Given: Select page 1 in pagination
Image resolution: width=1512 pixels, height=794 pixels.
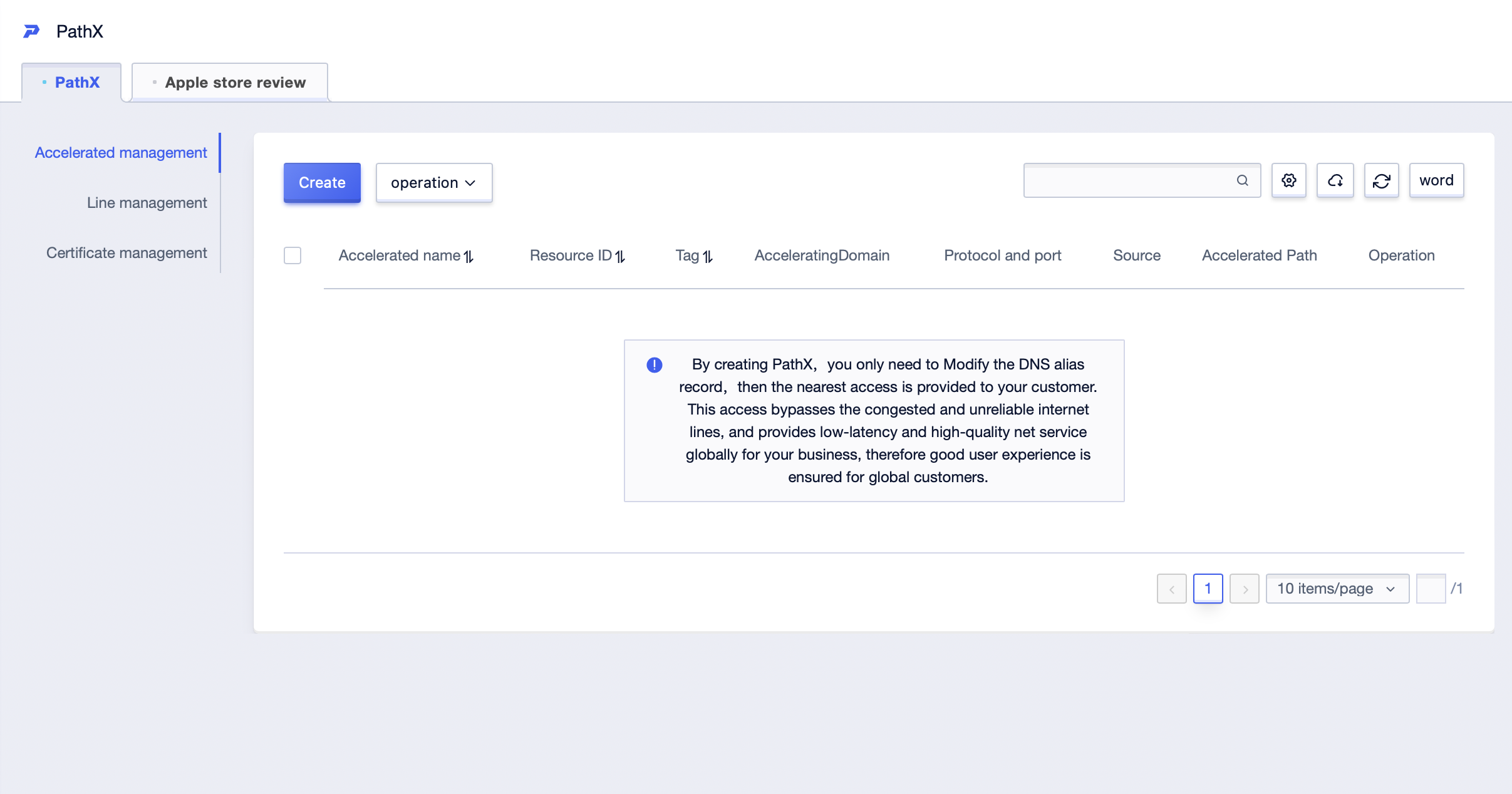Looking at the screenshot, I should point(1208,589).
